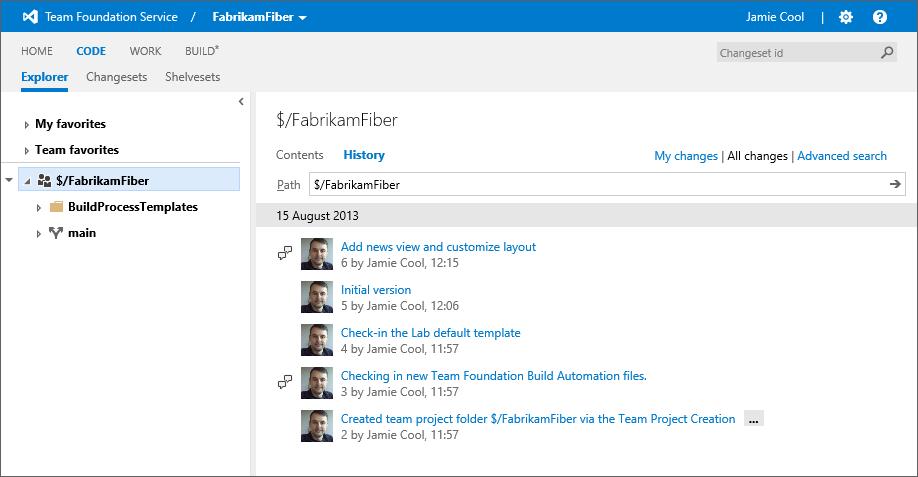This screenshot has width=918, height=477.
Task: Collapse the left pane with chevron
Action: (241, 101)
